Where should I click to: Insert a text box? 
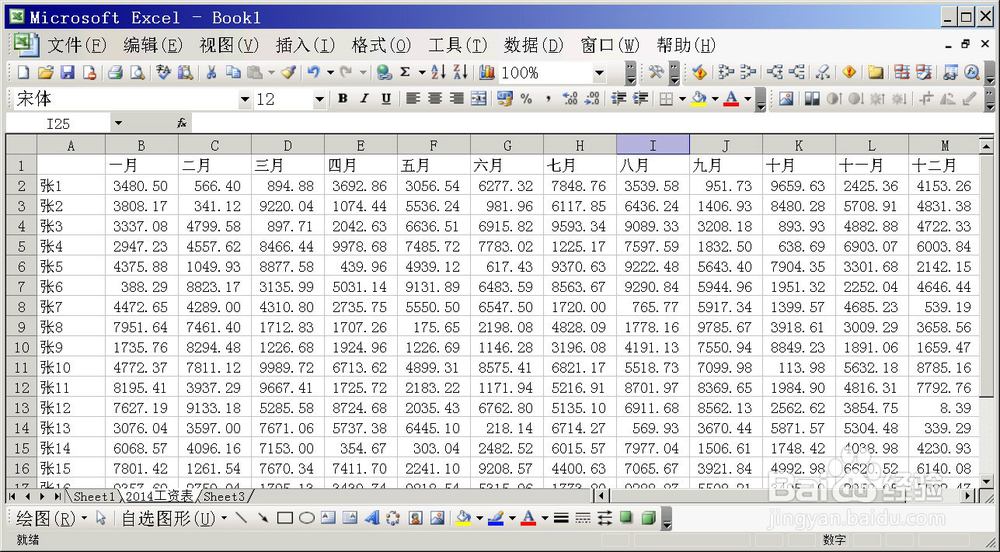point(328,518)
